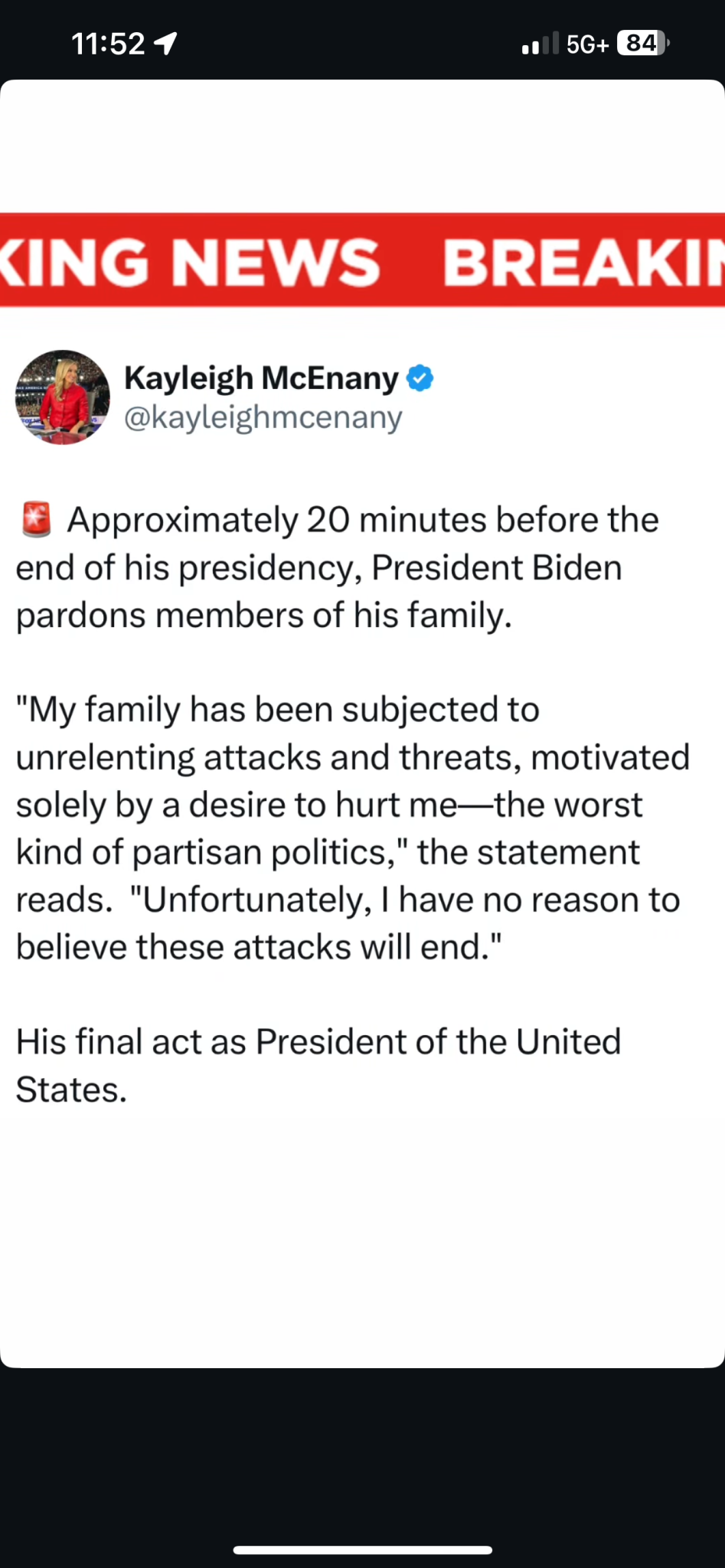Viewport: 725px width, 1568px height.
Task: Open the Kayleigh McEnany display name
Action: click(x=261, y=378)
